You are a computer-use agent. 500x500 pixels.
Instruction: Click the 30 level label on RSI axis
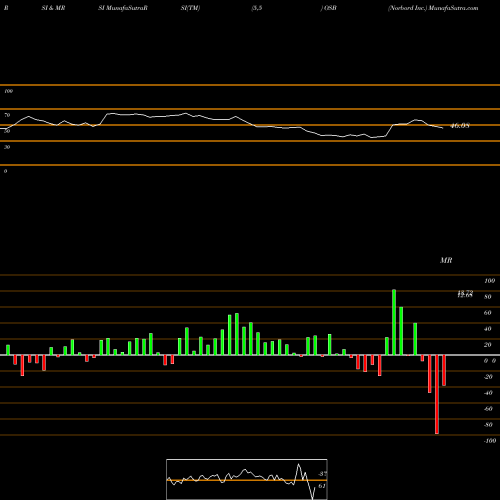(7, 147)
